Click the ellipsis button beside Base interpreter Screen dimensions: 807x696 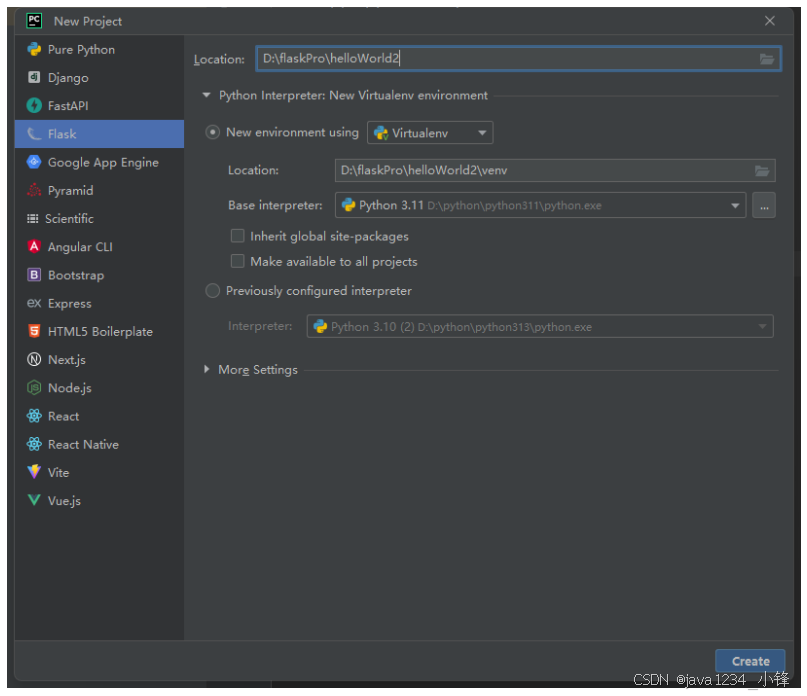[x=764, y=205]
